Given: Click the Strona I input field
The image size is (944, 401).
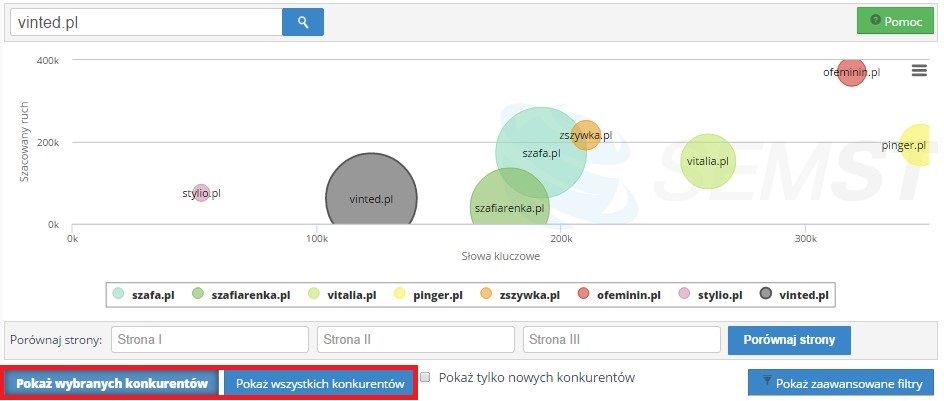Looking at the screenshot, I should (210, 340).
